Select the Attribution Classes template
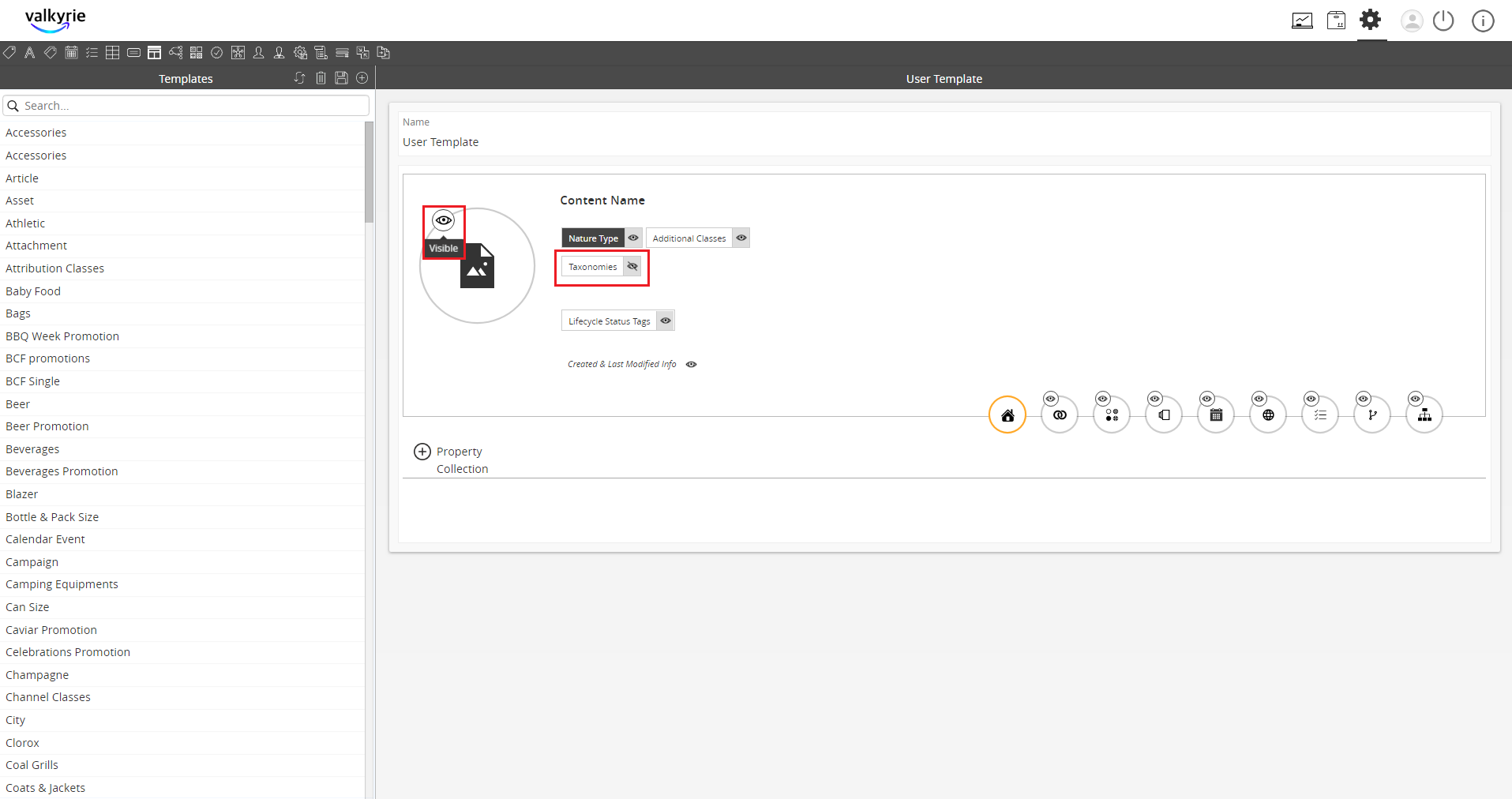Screen dimensions: 1512x799 pos(182,268)
